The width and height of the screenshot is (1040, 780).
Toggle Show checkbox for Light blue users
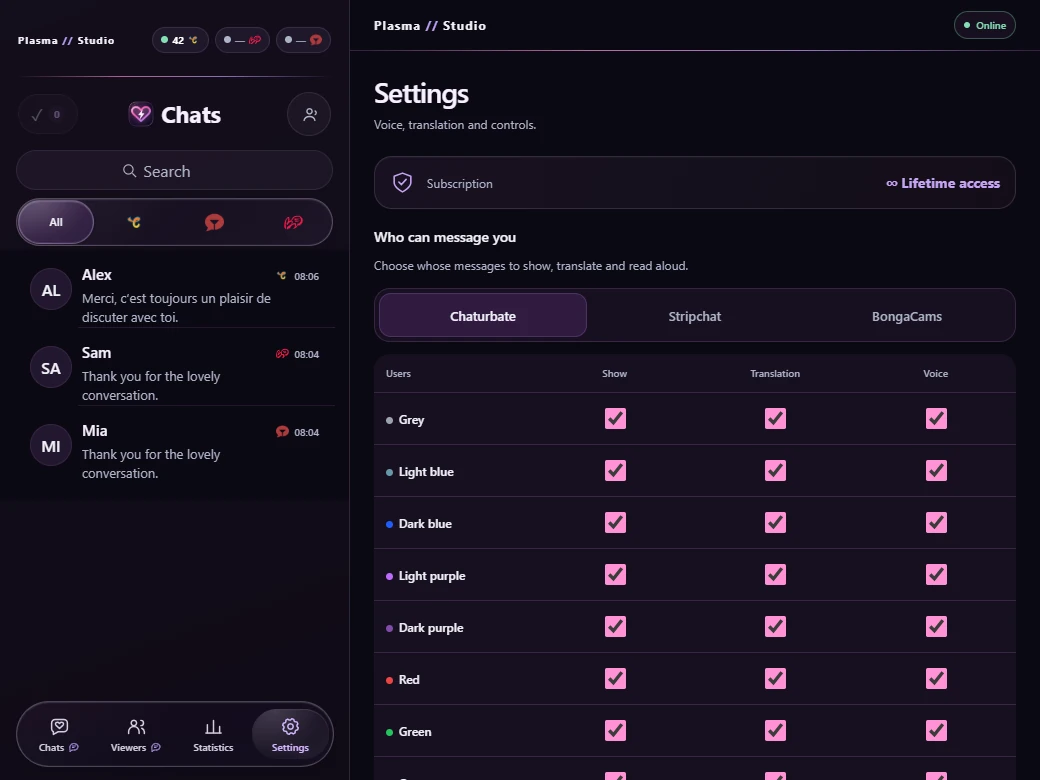click(615, 470)
